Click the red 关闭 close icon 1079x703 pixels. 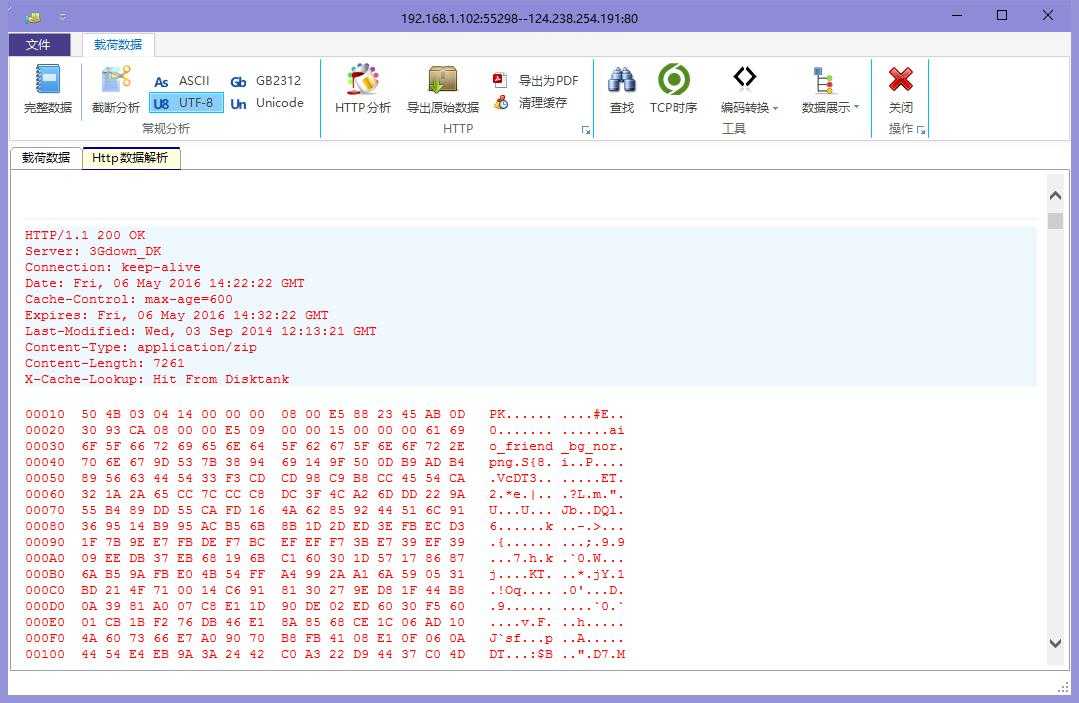click(900, 89)
